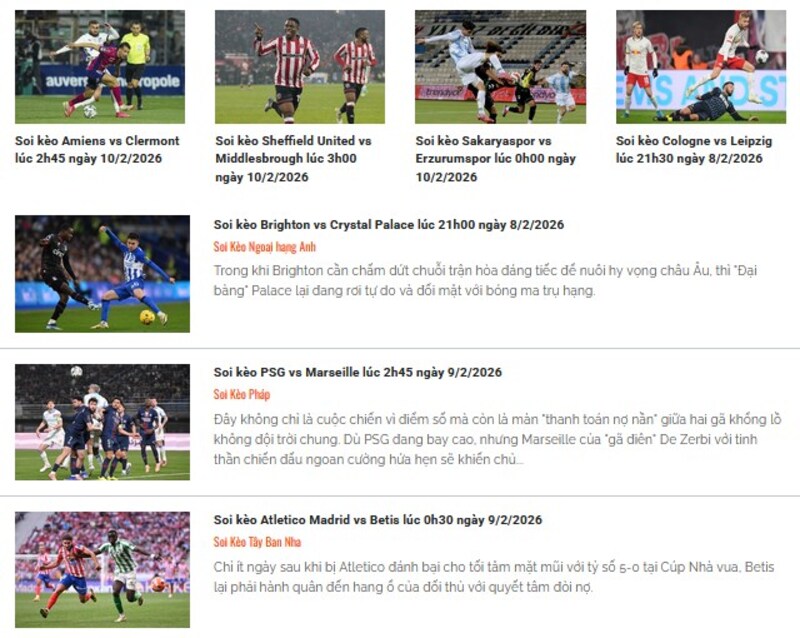The image size is (800, 638).
Task: Click the Brighton article summary text
Action: click(x=485, y=280)
